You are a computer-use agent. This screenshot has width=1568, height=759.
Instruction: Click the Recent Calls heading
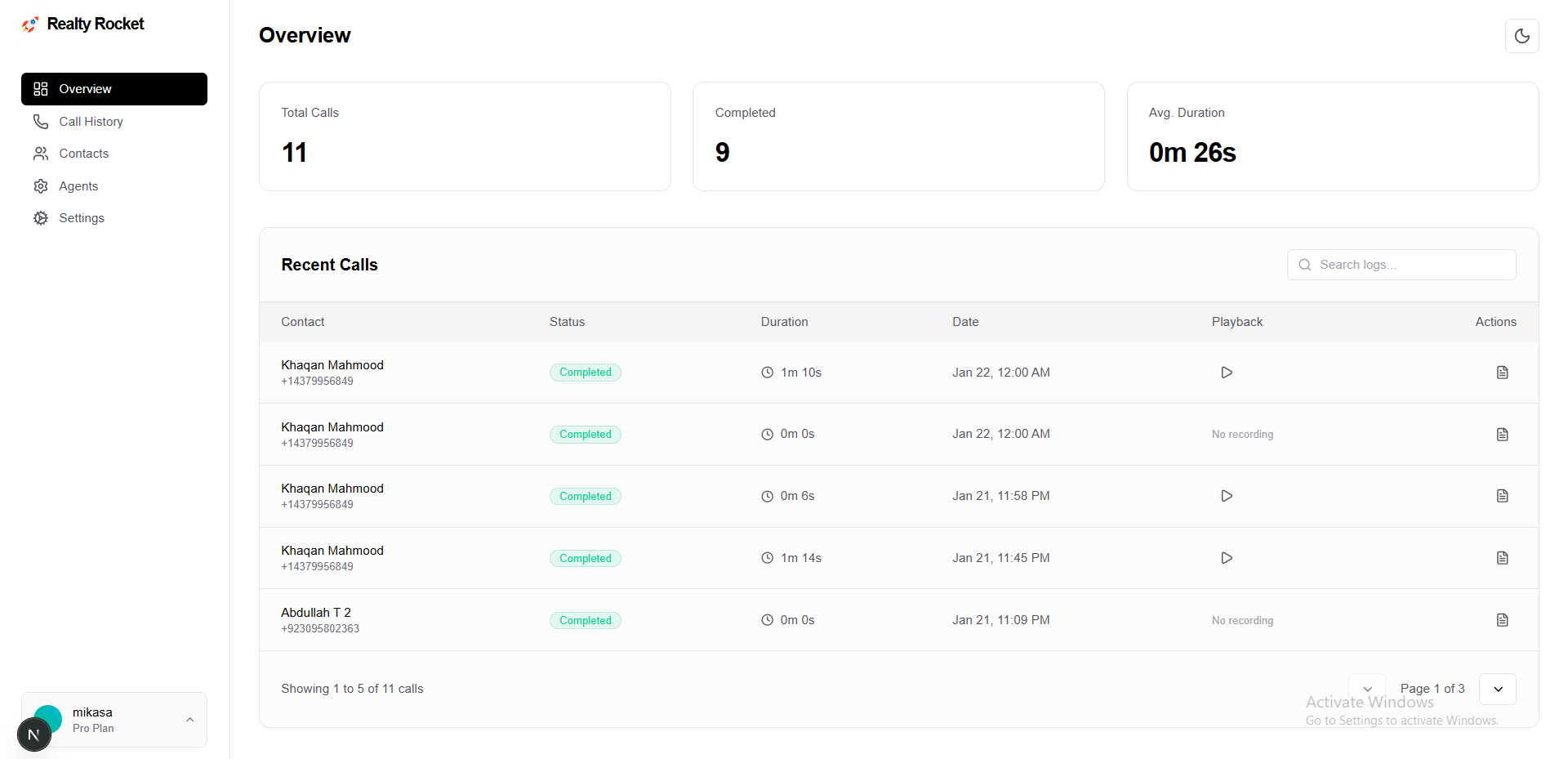pos(329,265)
